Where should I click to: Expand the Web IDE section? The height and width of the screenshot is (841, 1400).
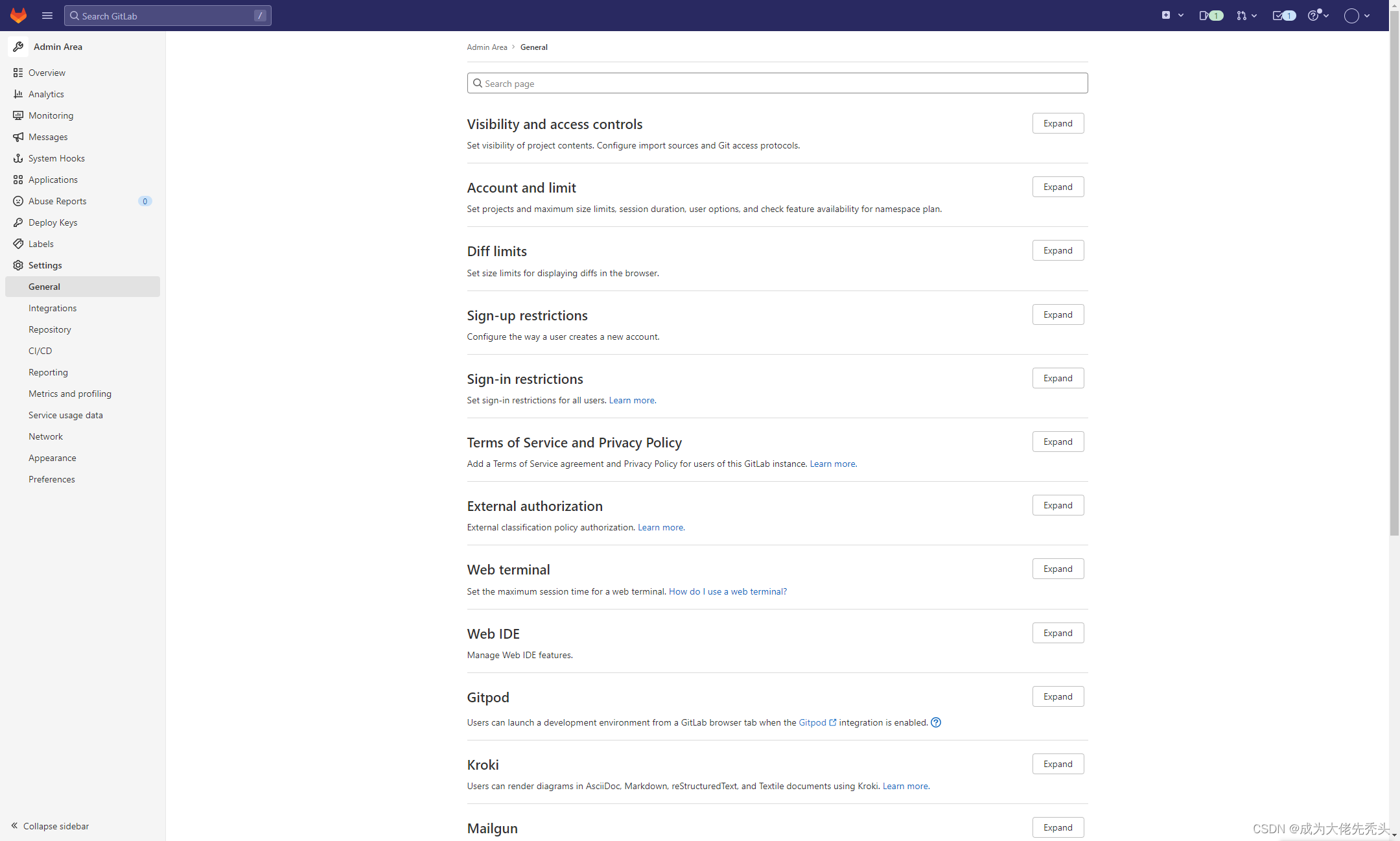click(x=1058, y=633)
